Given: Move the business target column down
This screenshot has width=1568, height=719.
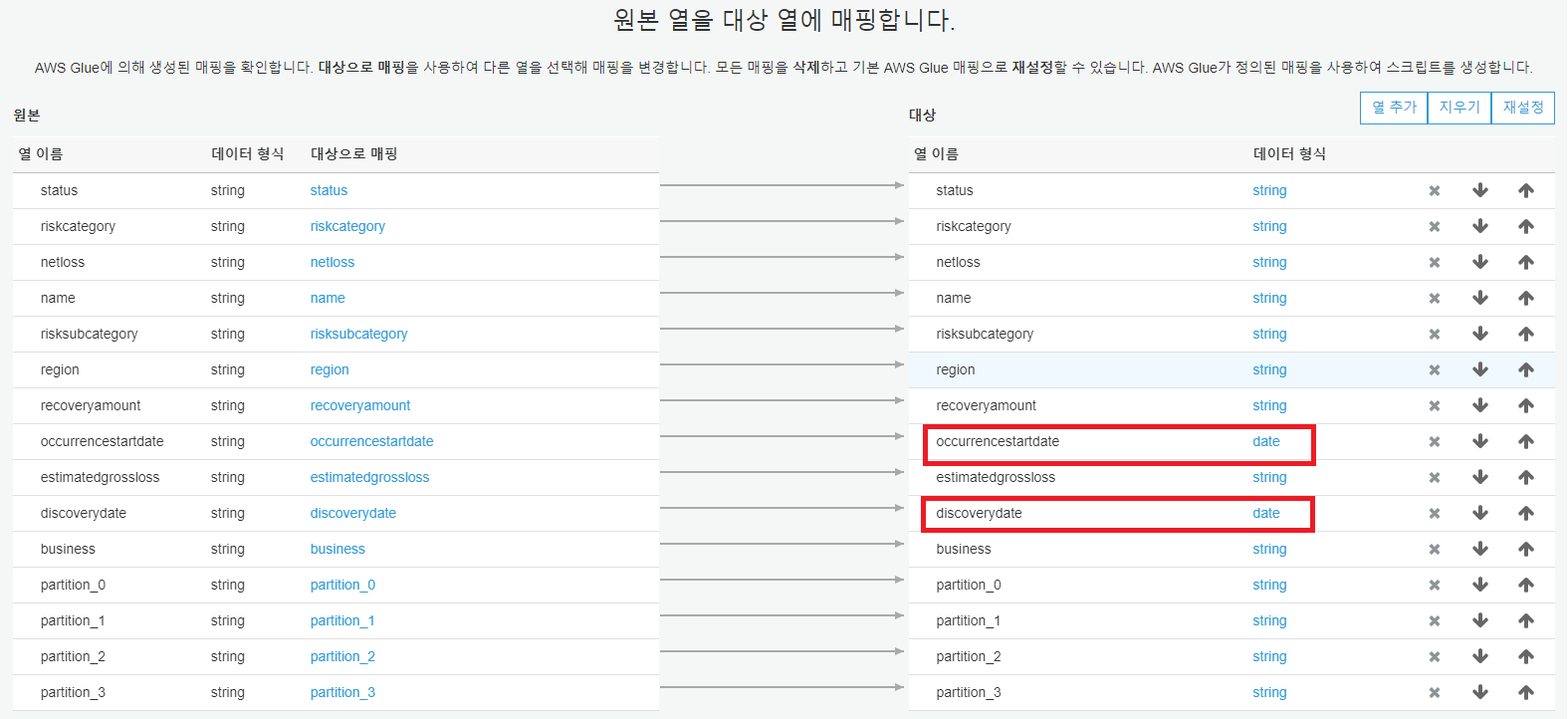Looking at the screenshot, I should point(1479,550).
